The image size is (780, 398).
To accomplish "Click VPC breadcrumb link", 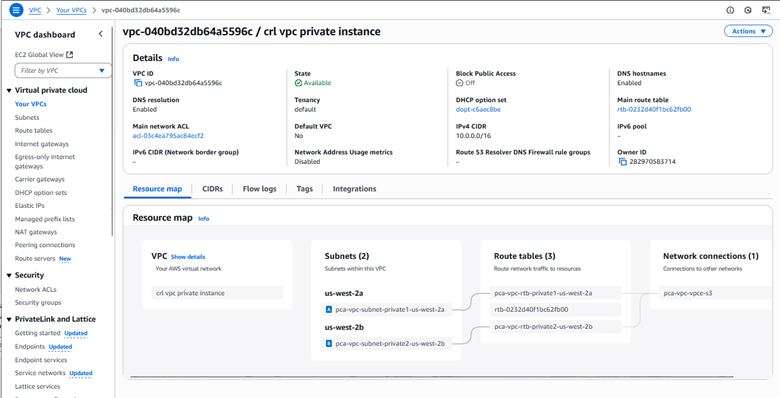I will click(x=35, y=10).
